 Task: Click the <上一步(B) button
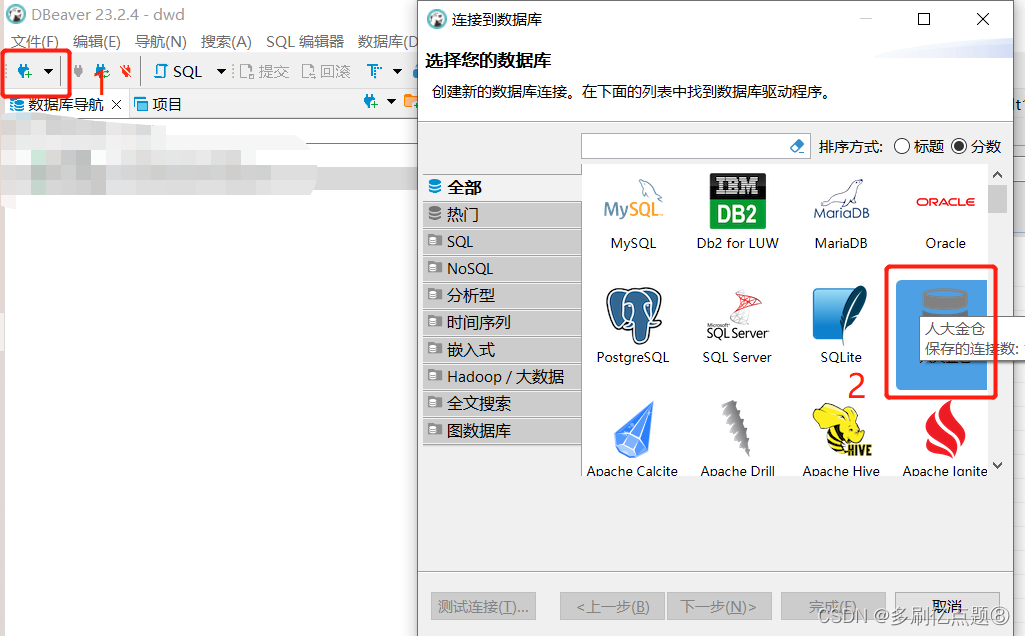pos(613,607)
